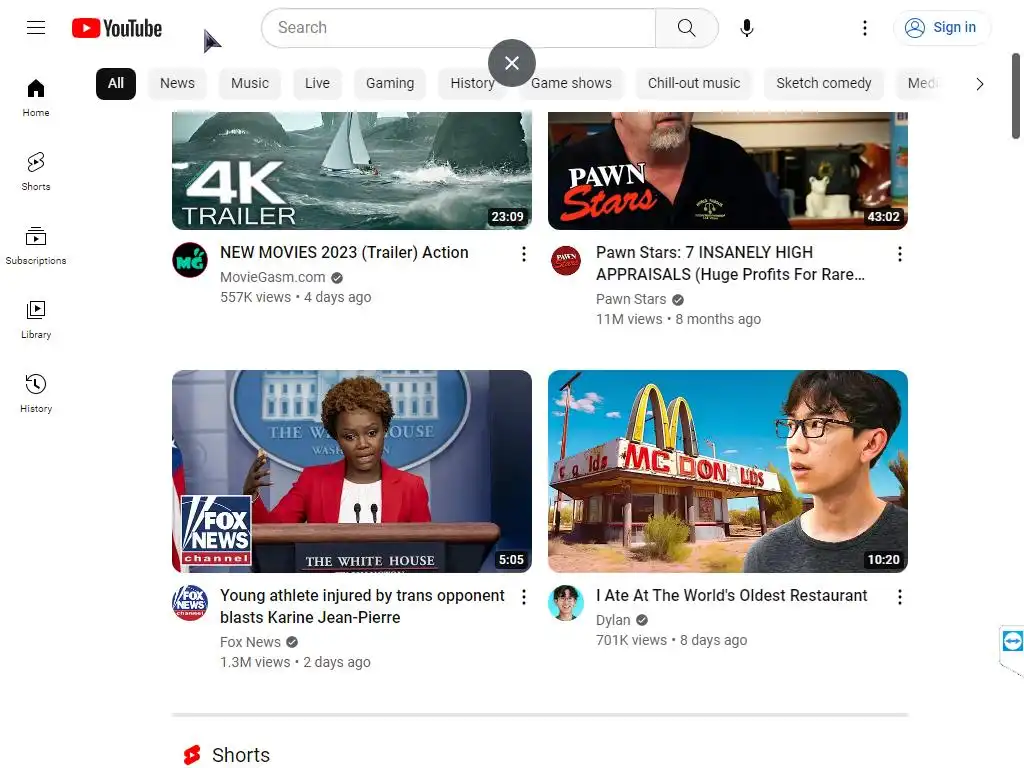Viewport: 1024px width, 768px height.
Task: Select the Sketch comedy chip
Action: pos(824,84)
